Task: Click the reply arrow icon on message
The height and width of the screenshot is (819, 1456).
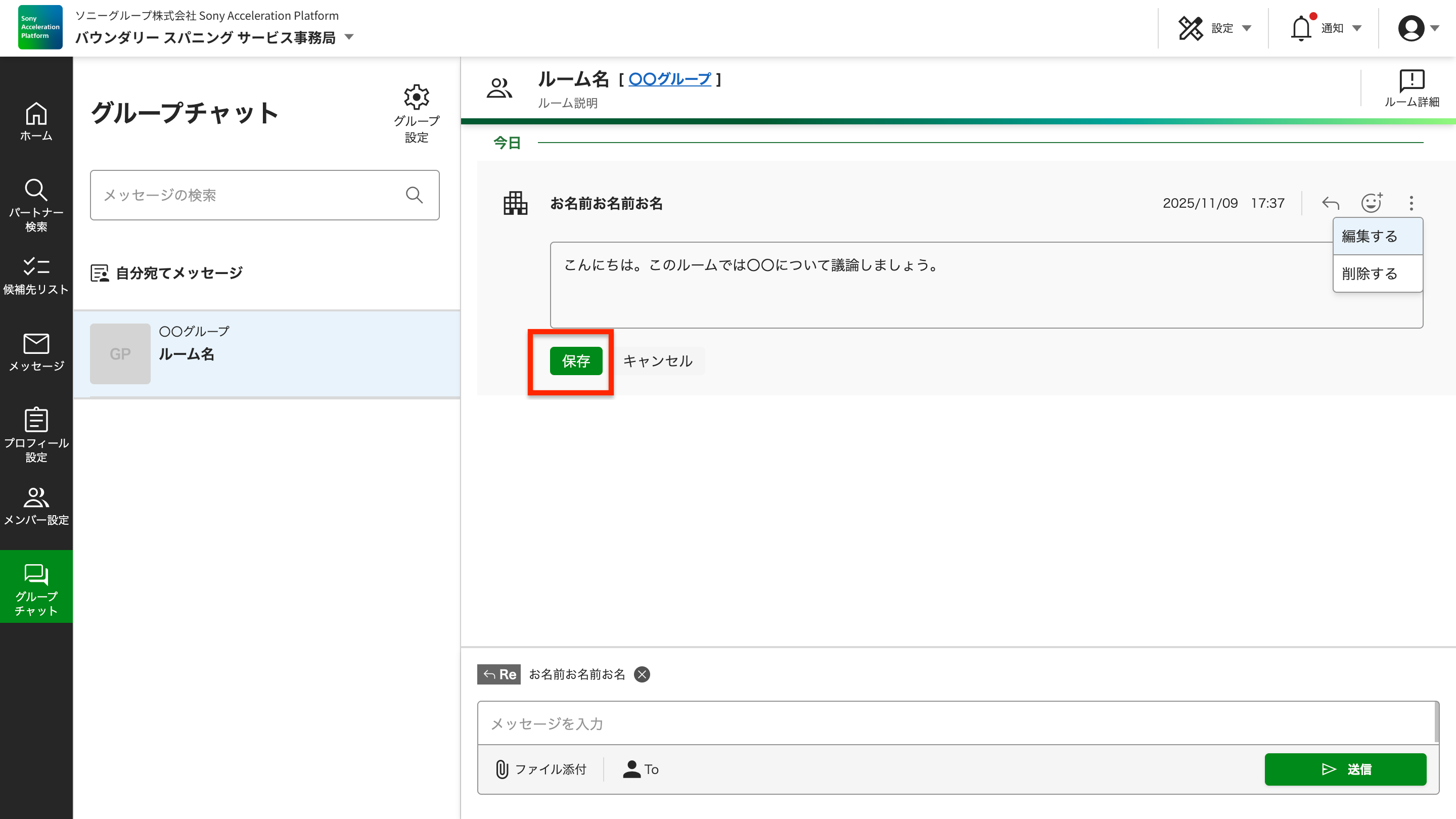Action: pyautogui.click(x=1331, y=203)
